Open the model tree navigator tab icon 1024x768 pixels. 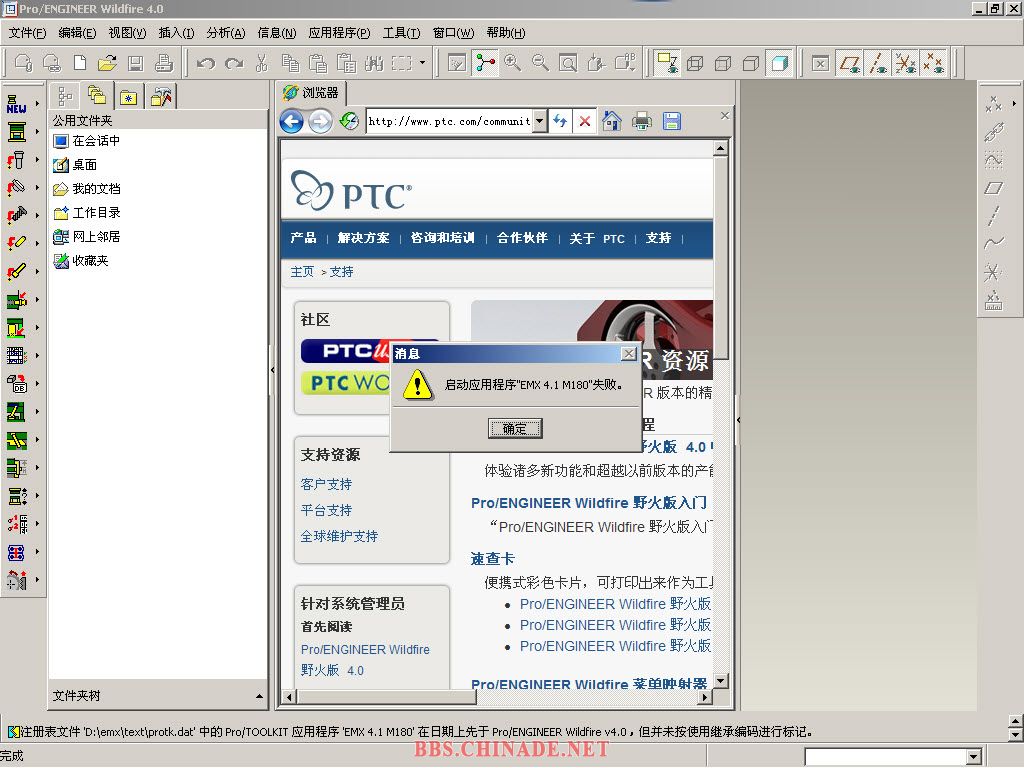pyautogui.click(x=65, y=97)
